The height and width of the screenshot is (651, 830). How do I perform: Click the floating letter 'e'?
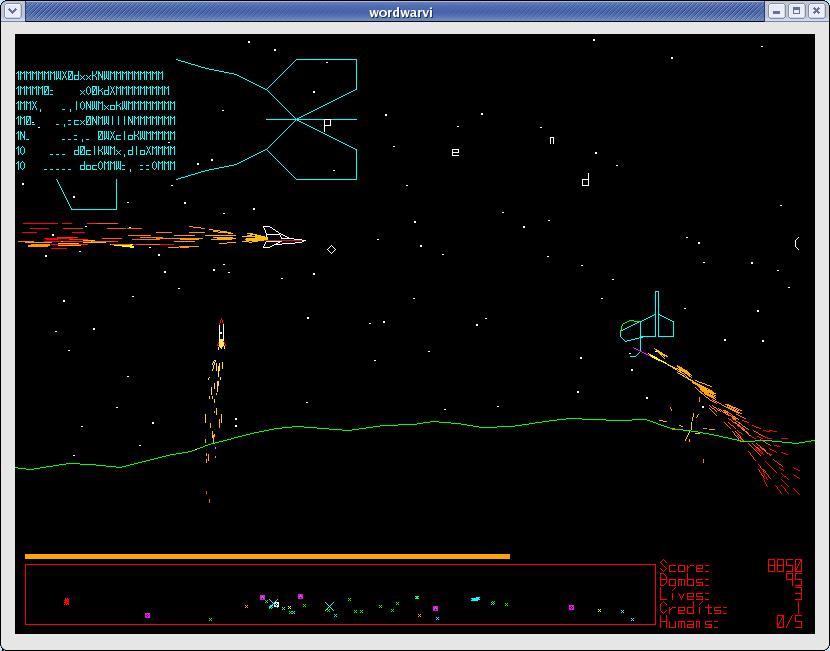[455, 152]
